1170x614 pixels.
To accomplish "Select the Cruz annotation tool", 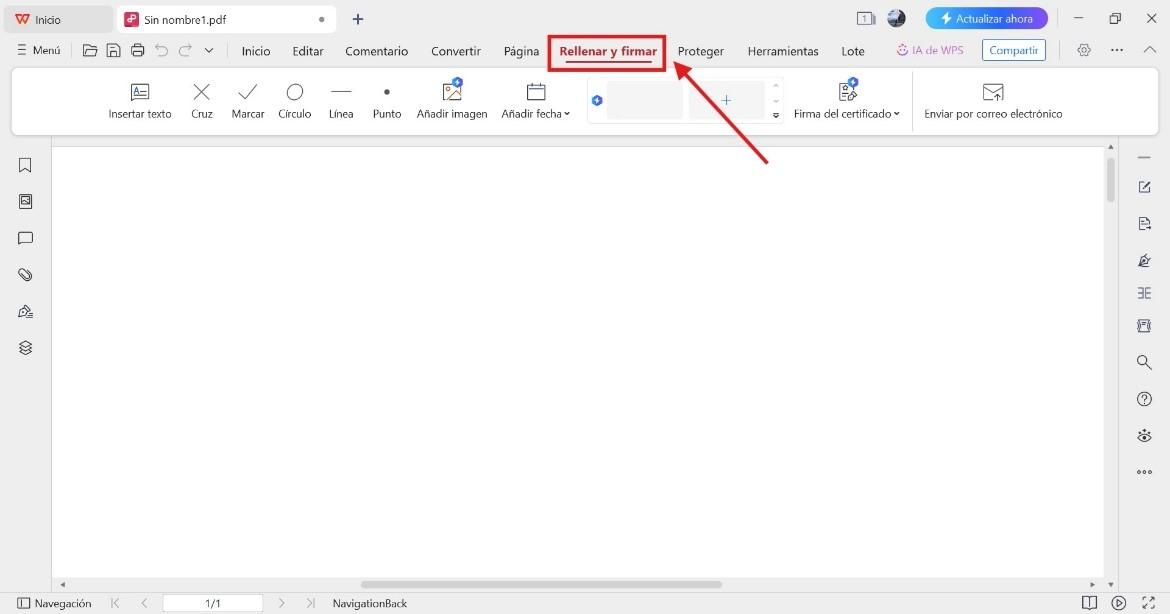I will click(202, 99).
